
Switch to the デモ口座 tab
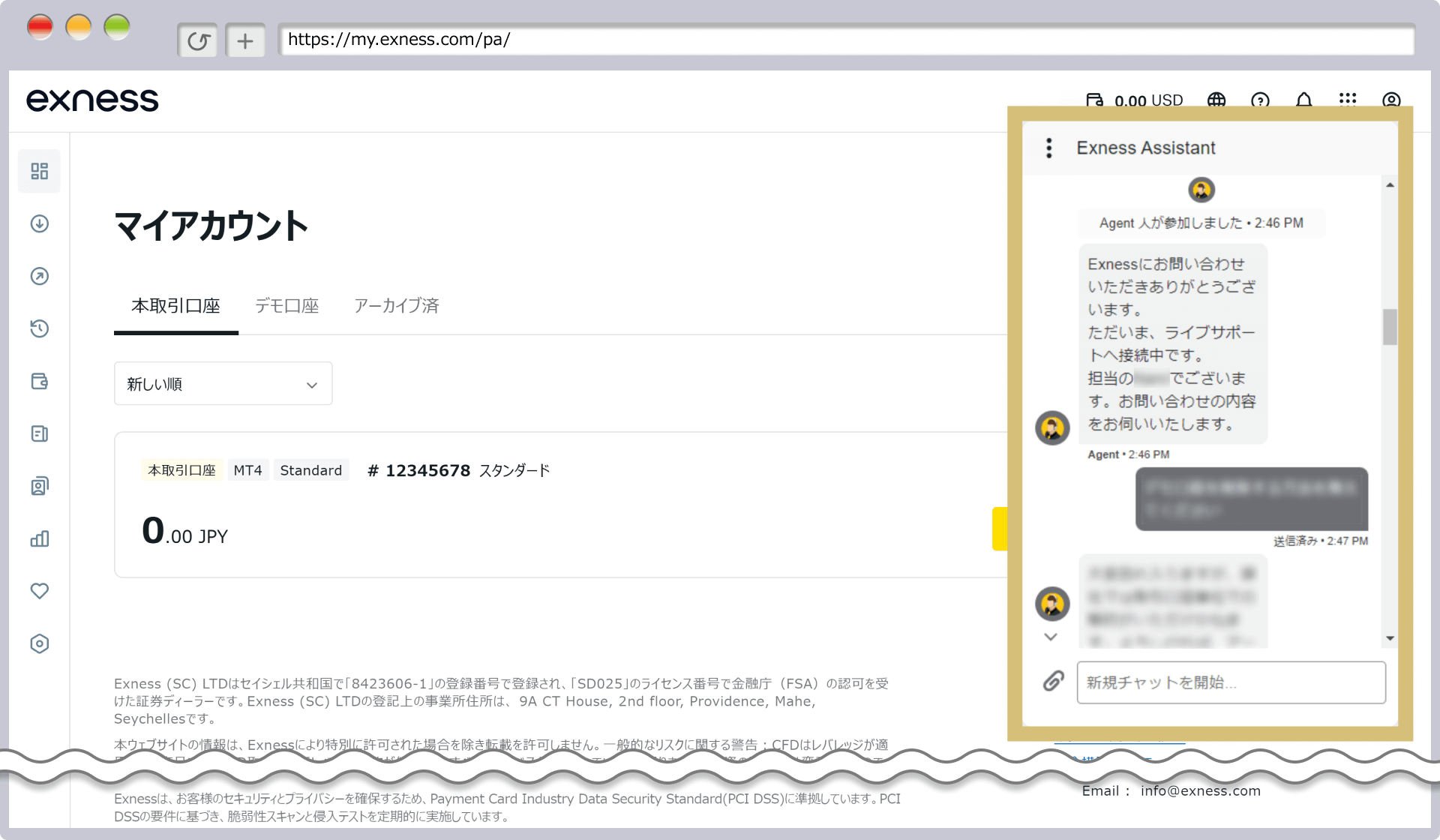(x=286, y=306)
